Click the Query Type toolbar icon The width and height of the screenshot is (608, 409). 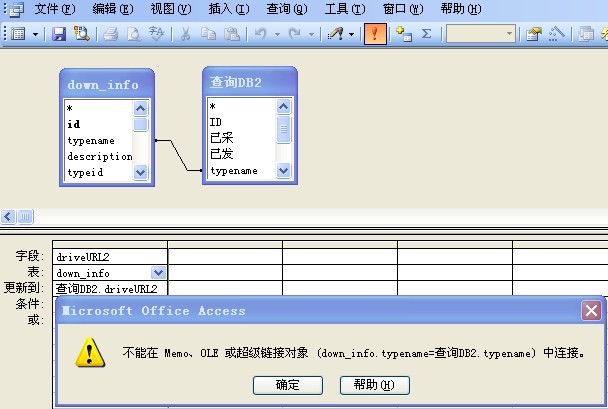(x=335, y=34)
